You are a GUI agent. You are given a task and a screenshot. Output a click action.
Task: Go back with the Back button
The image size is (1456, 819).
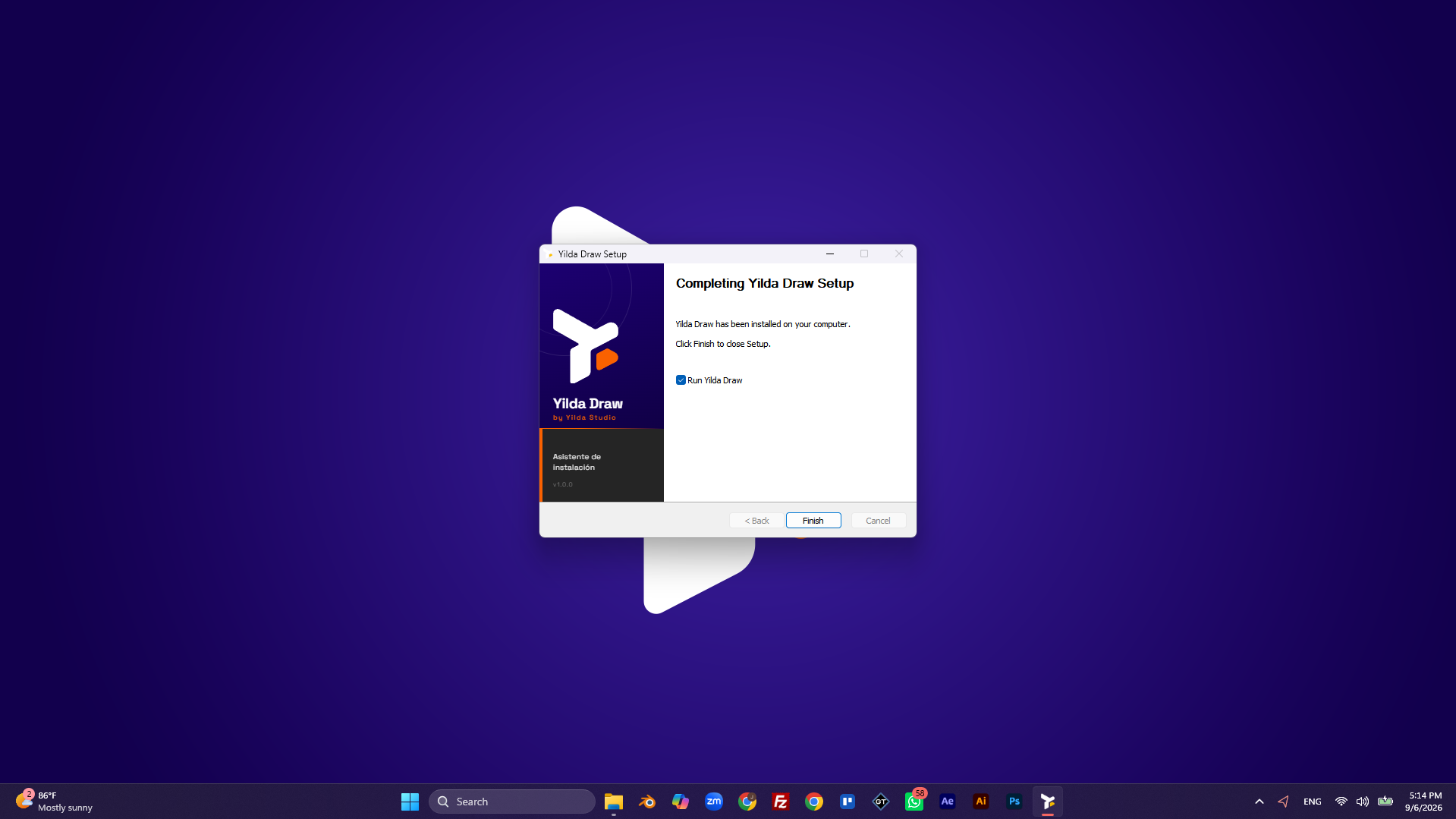pyautogui.click(x=756, y=521)
